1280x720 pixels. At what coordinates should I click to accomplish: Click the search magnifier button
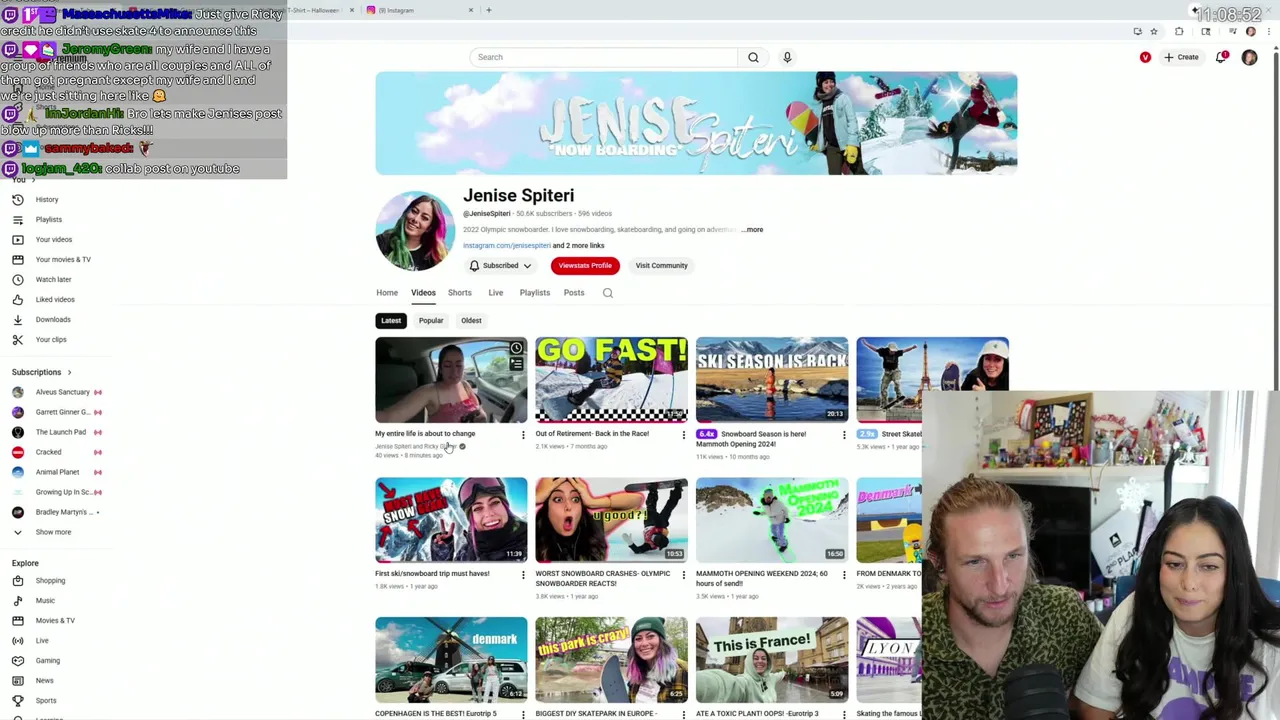coord(753,57)
